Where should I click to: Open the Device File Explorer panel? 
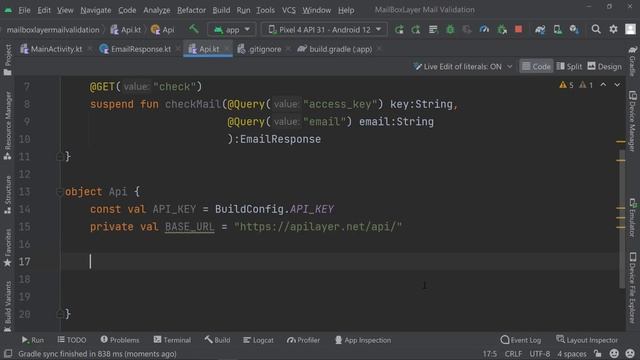tap(632, 287)
